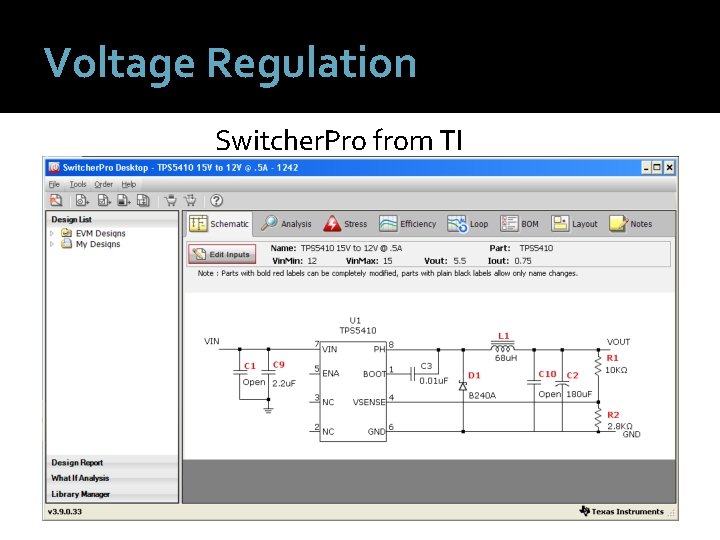This screenshot has width=720, height=540.
Task: Select the C9 capacitor label
Action: (x=279, y=365)
